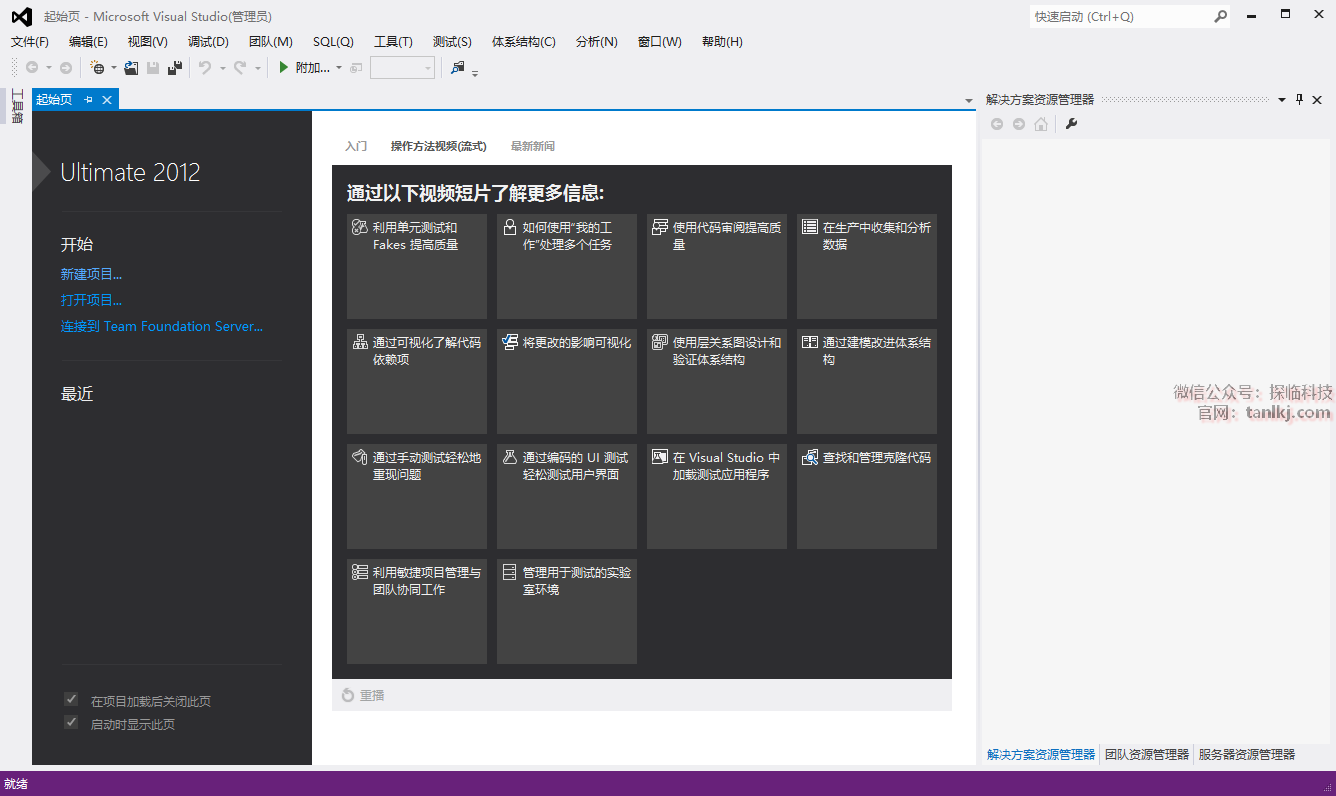The width and height of the screenshot is (1336, 796).
Task: Toggle auto-hide pin on 解决方案资源管理器 panel
Action: (x=1299, y=100)
